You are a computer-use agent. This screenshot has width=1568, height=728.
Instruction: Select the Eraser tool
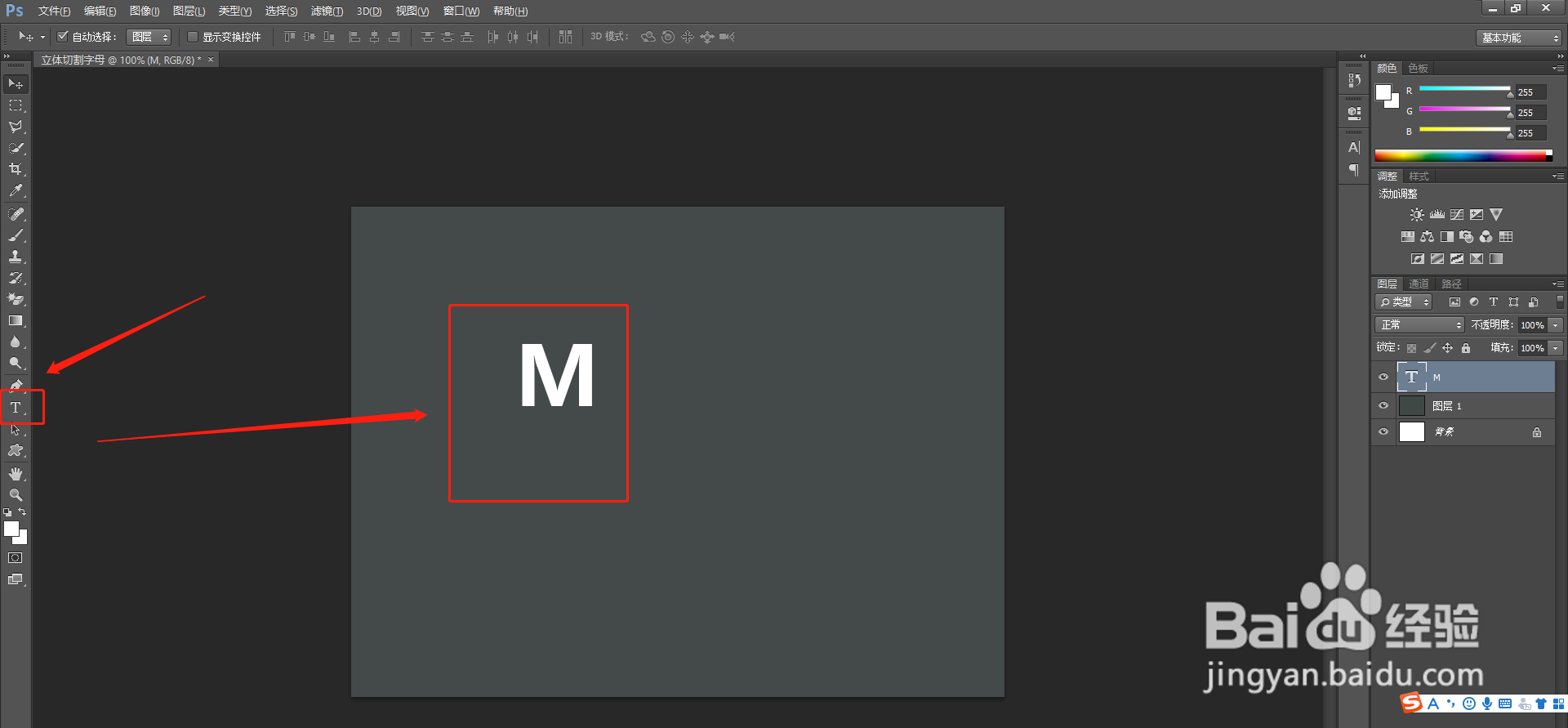[x=16, y=299]
